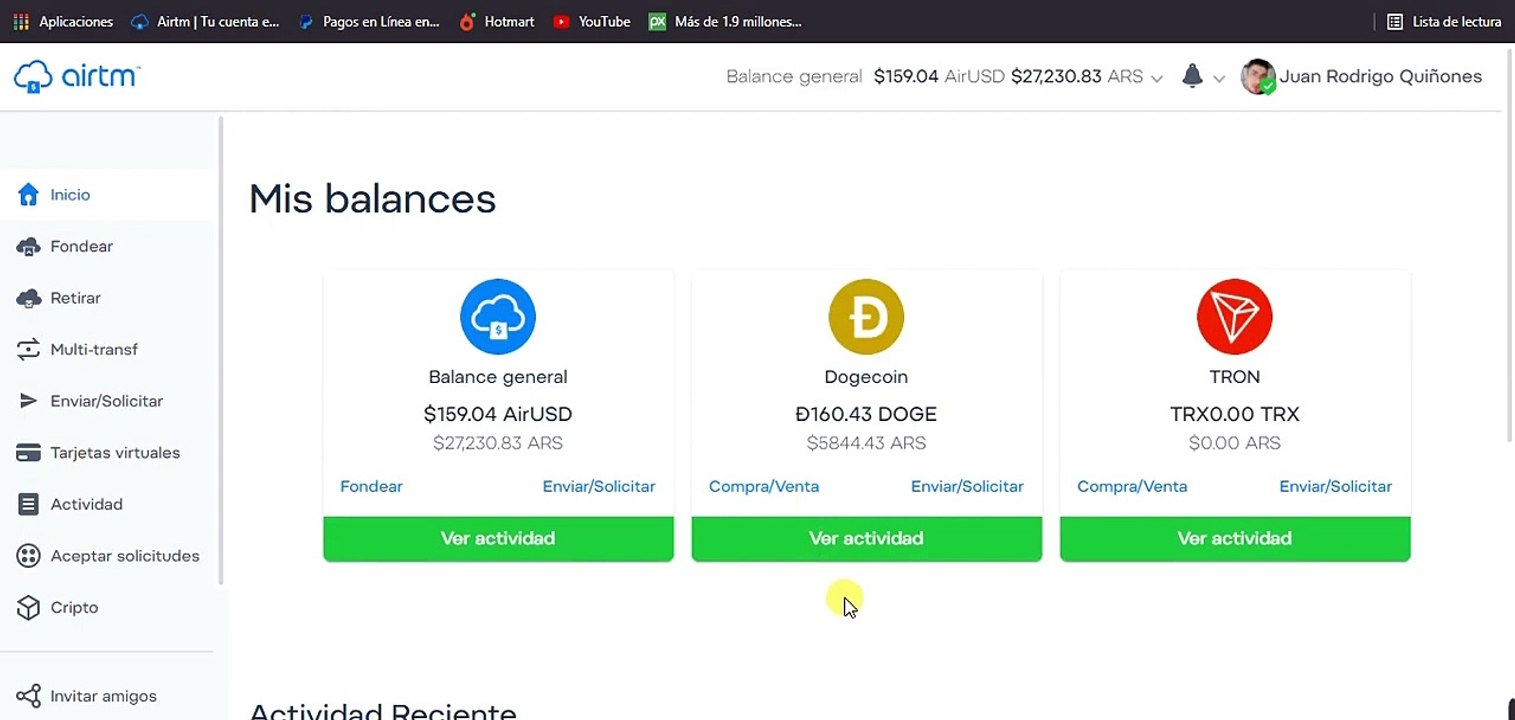Click the Dogecoin coin icon

(x=866, y=317)
